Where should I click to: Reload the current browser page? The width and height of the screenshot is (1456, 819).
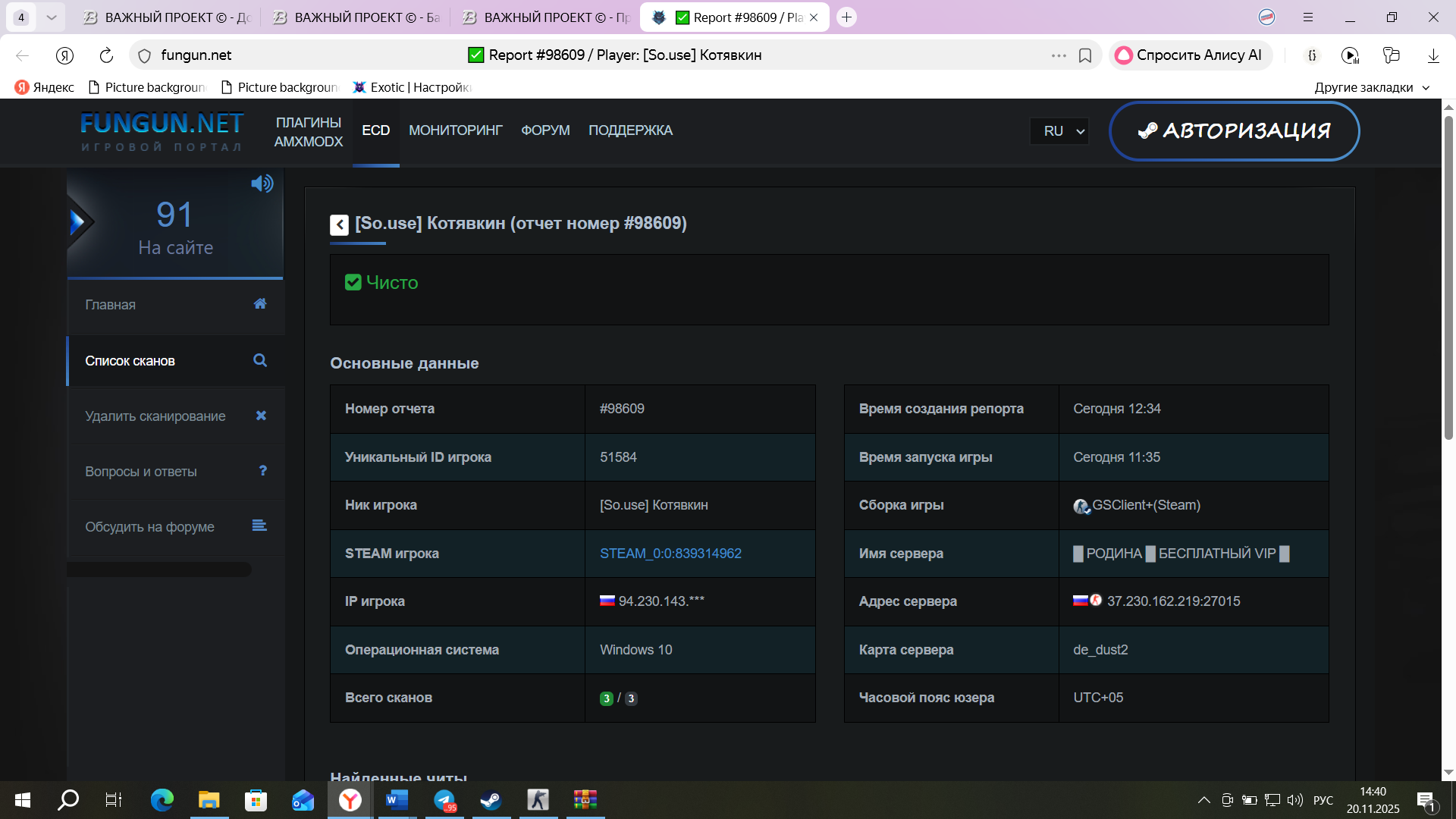(x=106, y=55)
